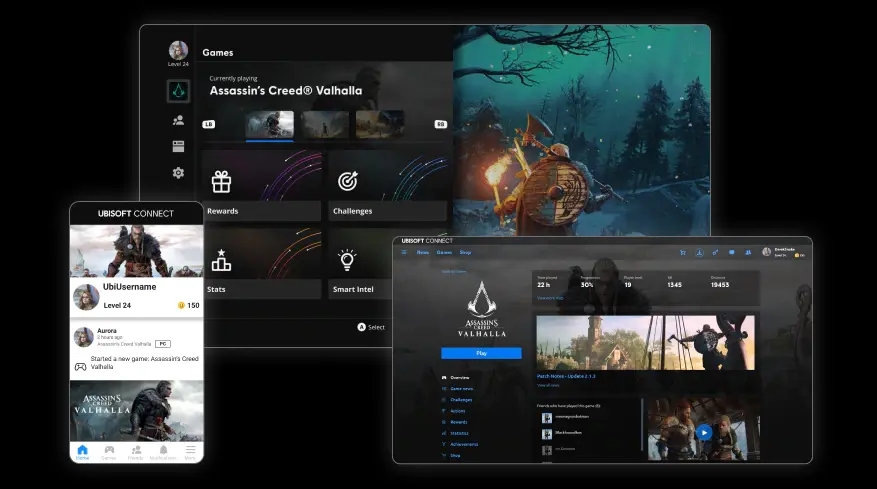The image size is (877, 489).
Task: Tap the Notifications tab in mobile app
Action: [163, 452]
